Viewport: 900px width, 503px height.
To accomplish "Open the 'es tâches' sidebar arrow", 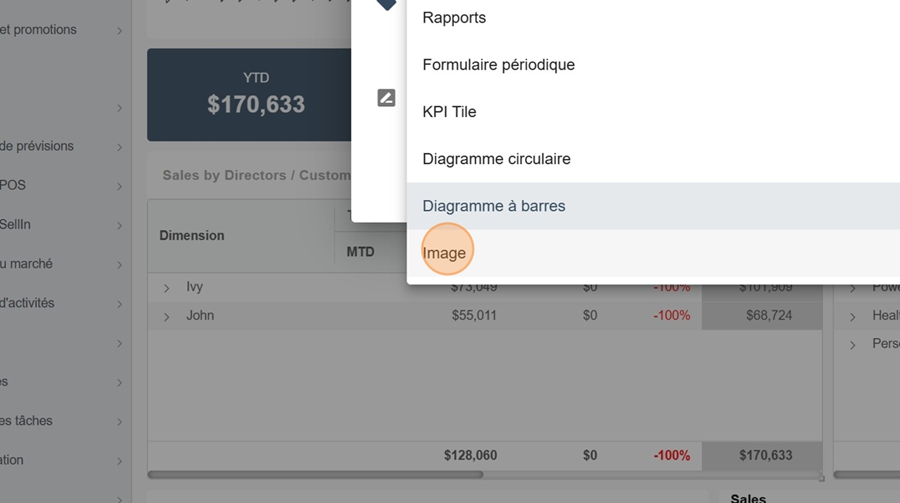I will coord(119,422).
